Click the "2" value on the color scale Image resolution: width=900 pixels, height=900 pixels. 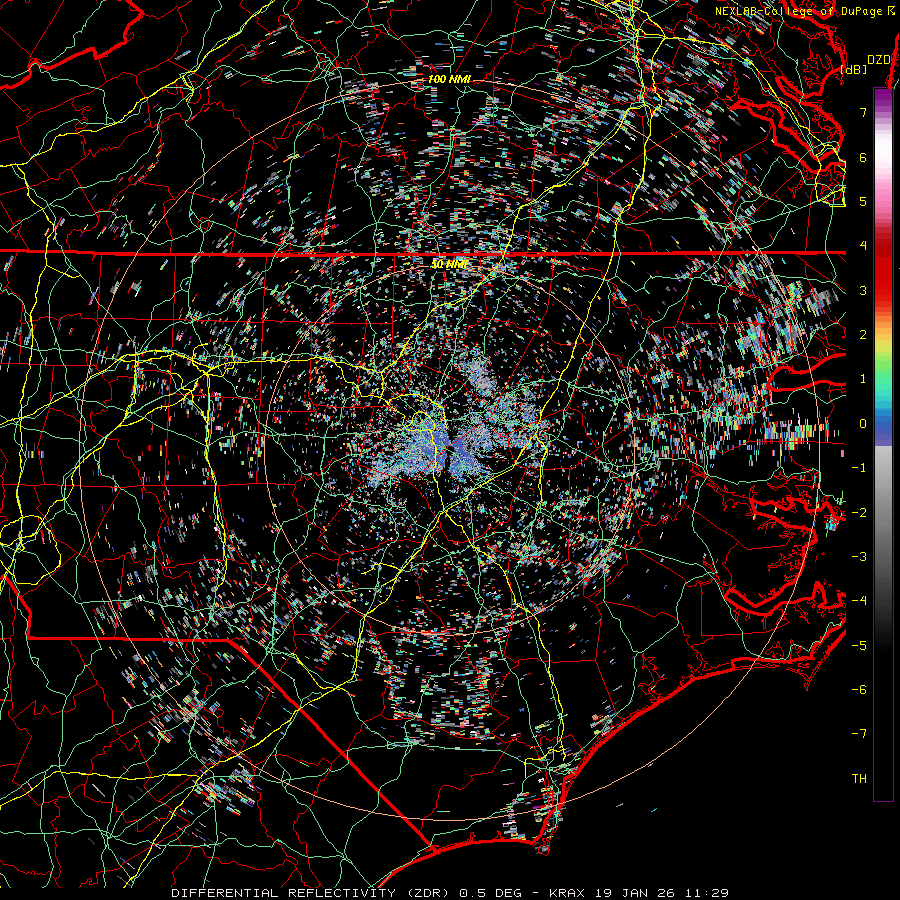pos(863,335)
